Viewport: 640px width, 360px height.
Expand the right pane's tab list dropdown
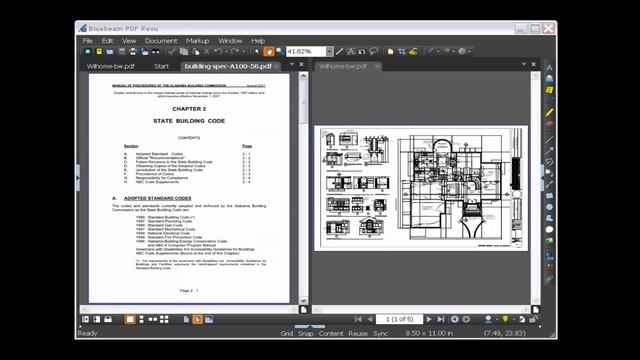tap(524, 64)
